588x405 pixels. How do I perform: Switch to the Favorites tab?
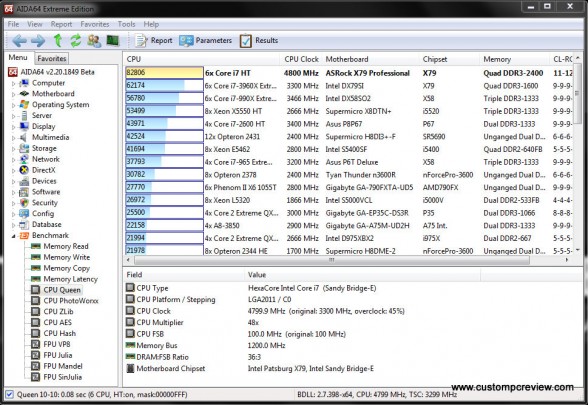pyautogui.click(x=52, y=58)
